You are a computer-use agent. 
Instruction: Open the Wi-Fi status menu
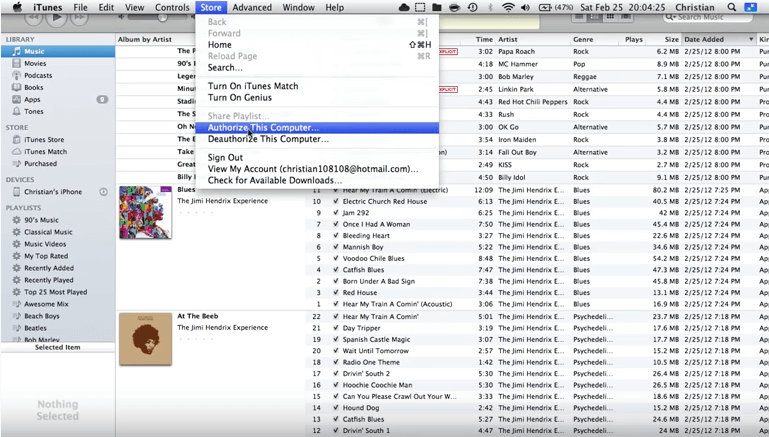(x=508, y=7)
